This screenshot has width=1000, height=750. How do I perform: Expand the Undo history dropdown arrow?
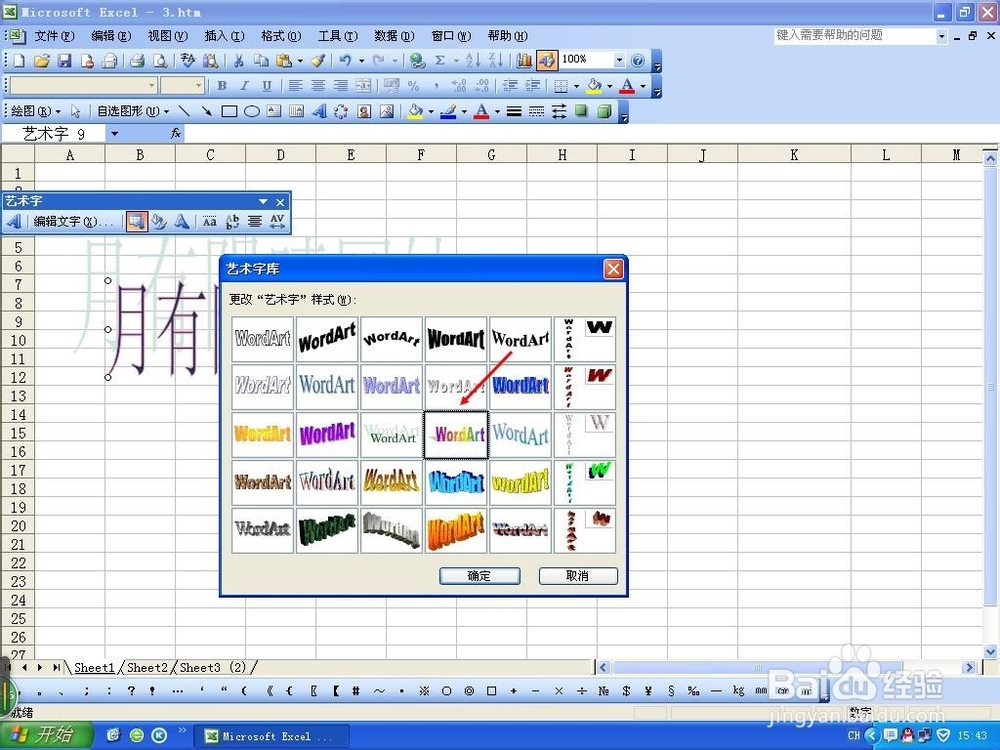coord(362,61)
